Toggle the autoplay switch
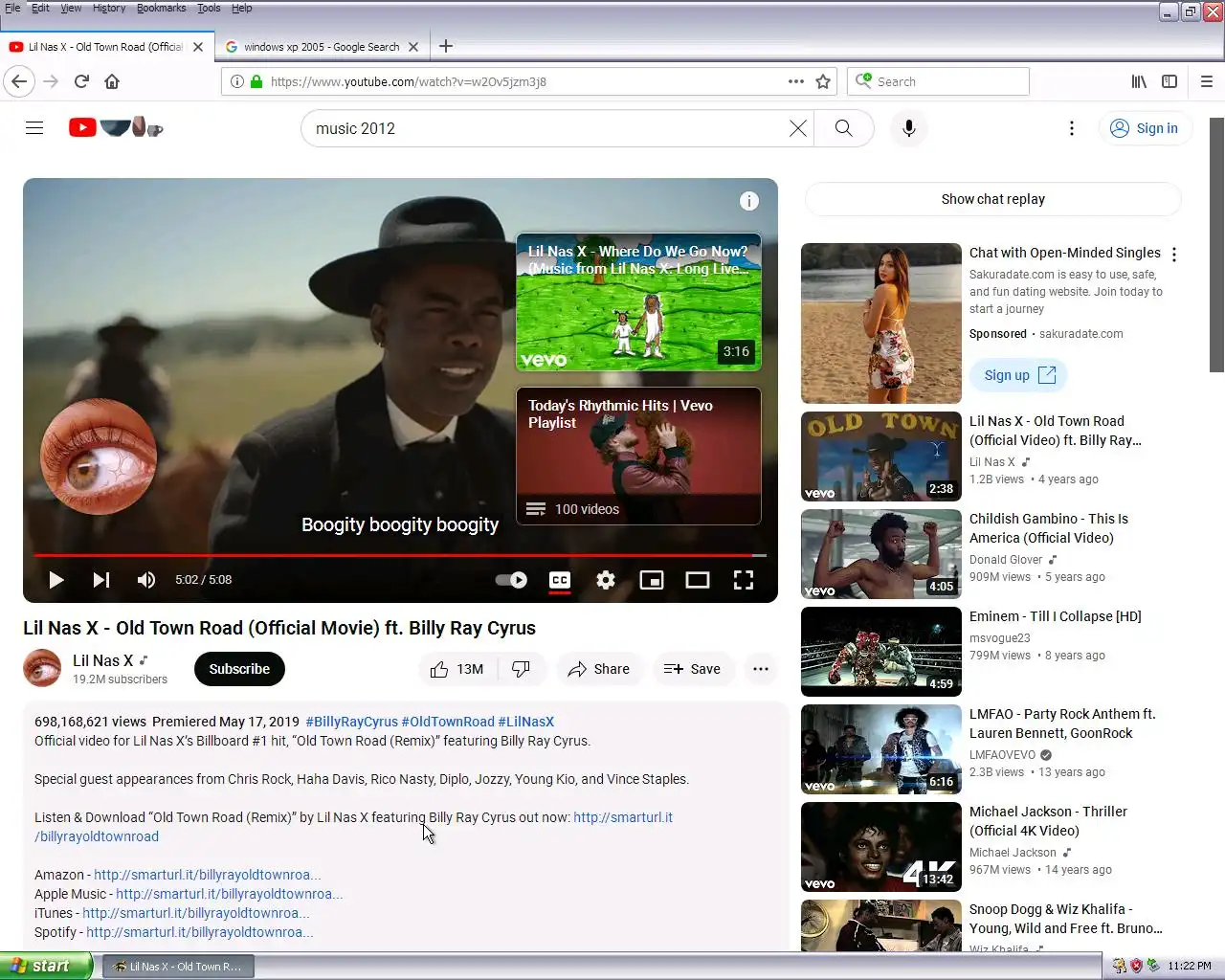The width and height of the screenshot is (1225, 980). [511, 580]
